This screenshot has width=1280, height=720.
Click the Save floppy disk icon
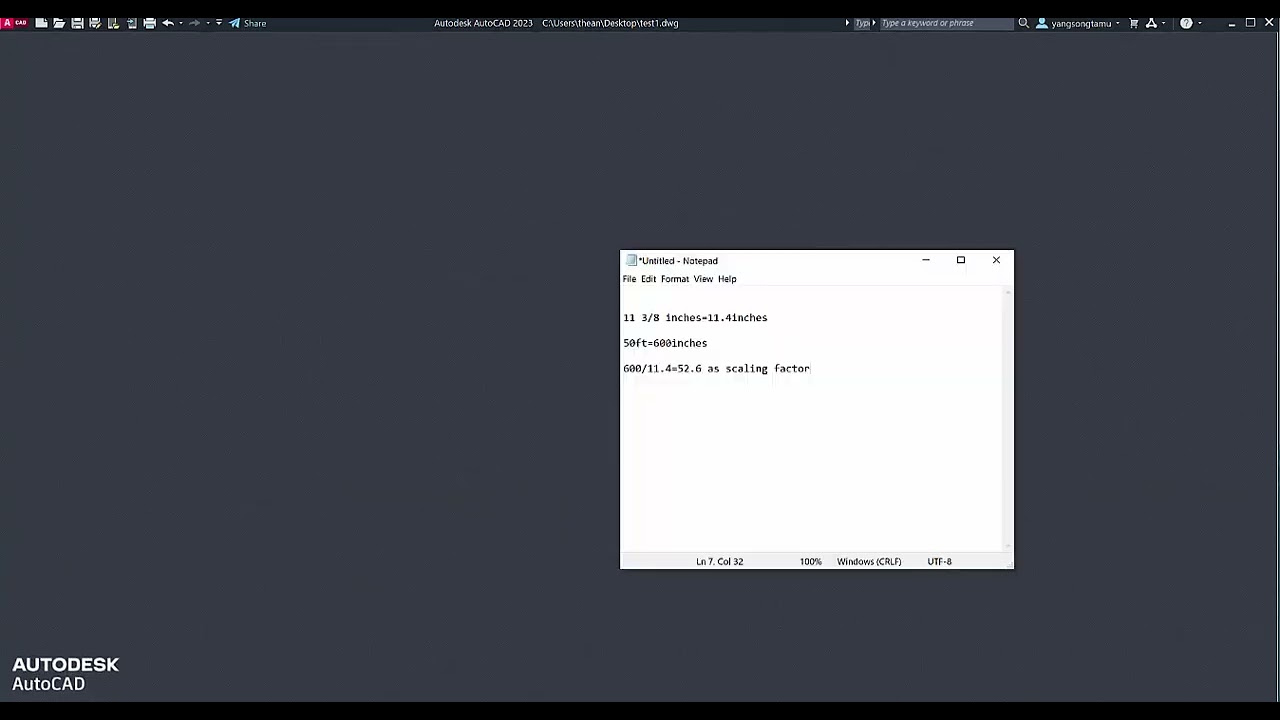pyautogui.click(x=77, y=23)
